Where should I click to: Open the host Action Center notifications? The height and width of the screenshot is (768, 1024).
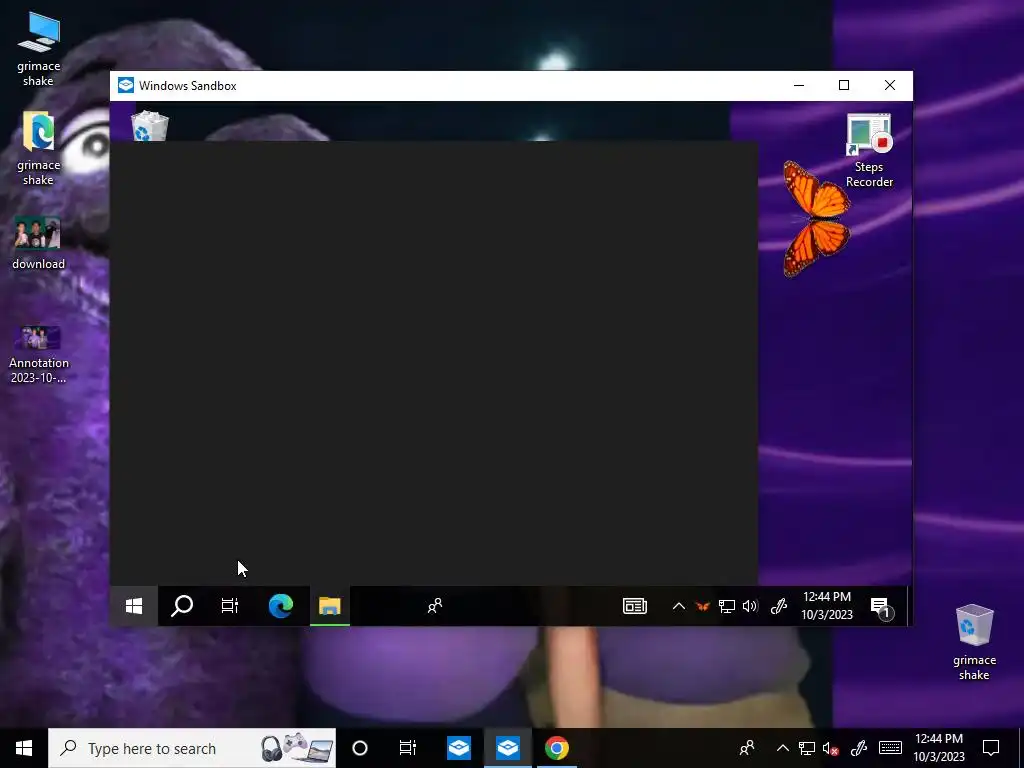pyautogui.click(x=991, y=748)
